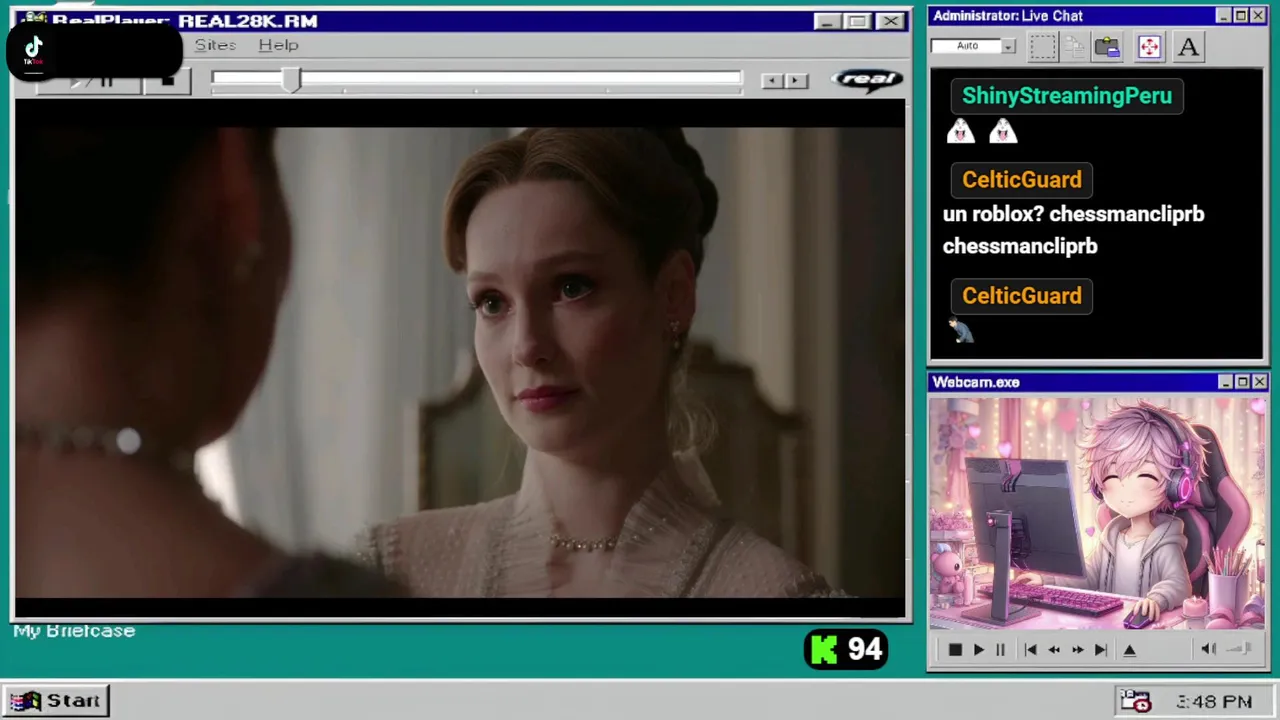Rewind in Webcam.exe controls

[x=1054, y=650]
